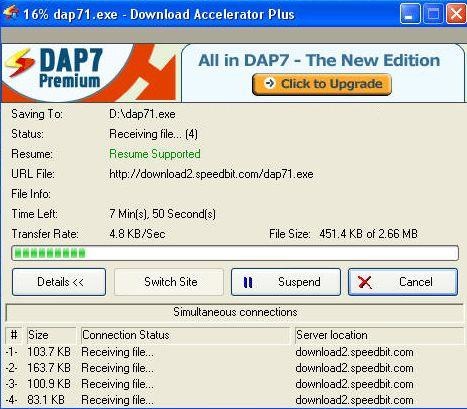The height and width of the screenshot is (409, 467).
Task: Click the Connection Status column header
Action: pyautogui.click(x=185, y=335)
